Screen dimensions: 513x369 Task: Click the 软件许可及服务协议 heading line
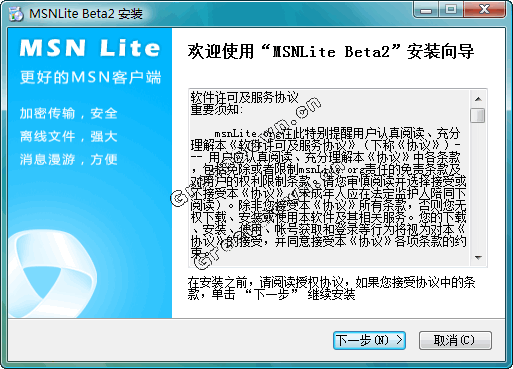[244, 97]
